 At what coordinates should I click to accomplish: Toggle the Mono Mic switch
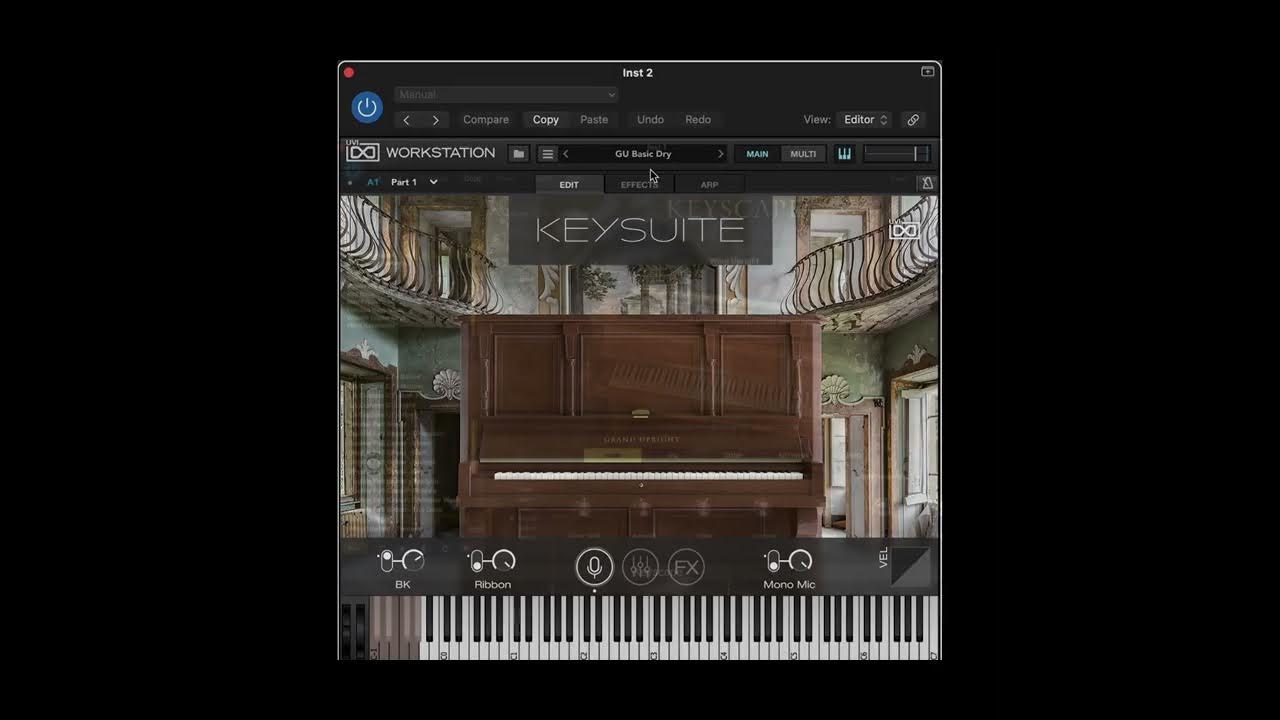772,561
